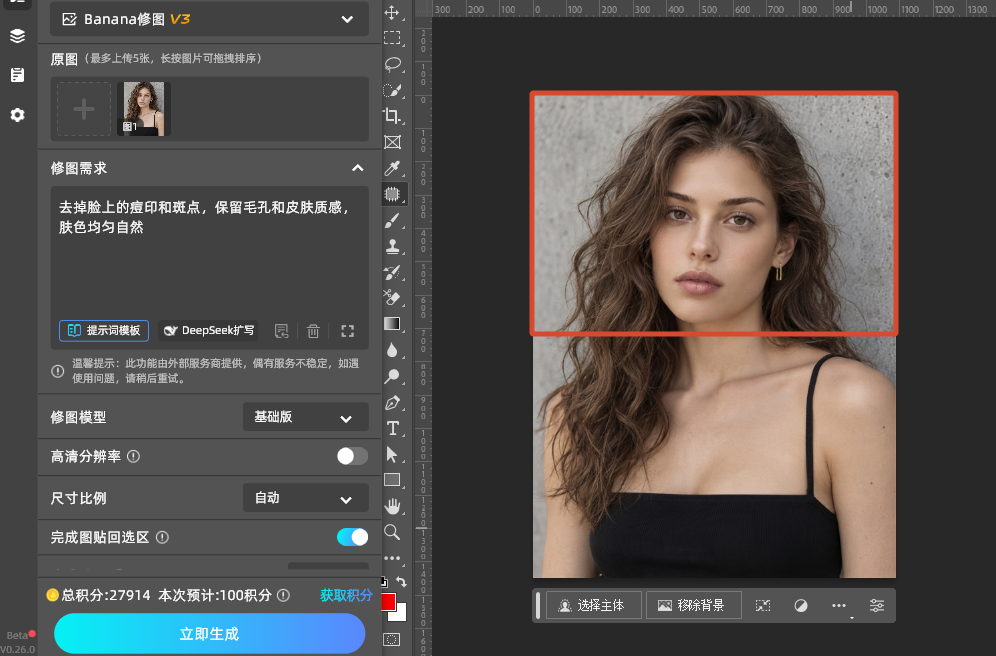The height and width of the screenshot is (656, 996).
Task: Click 选择主体 in the contextual bar
Action: [x=593, y=606]
